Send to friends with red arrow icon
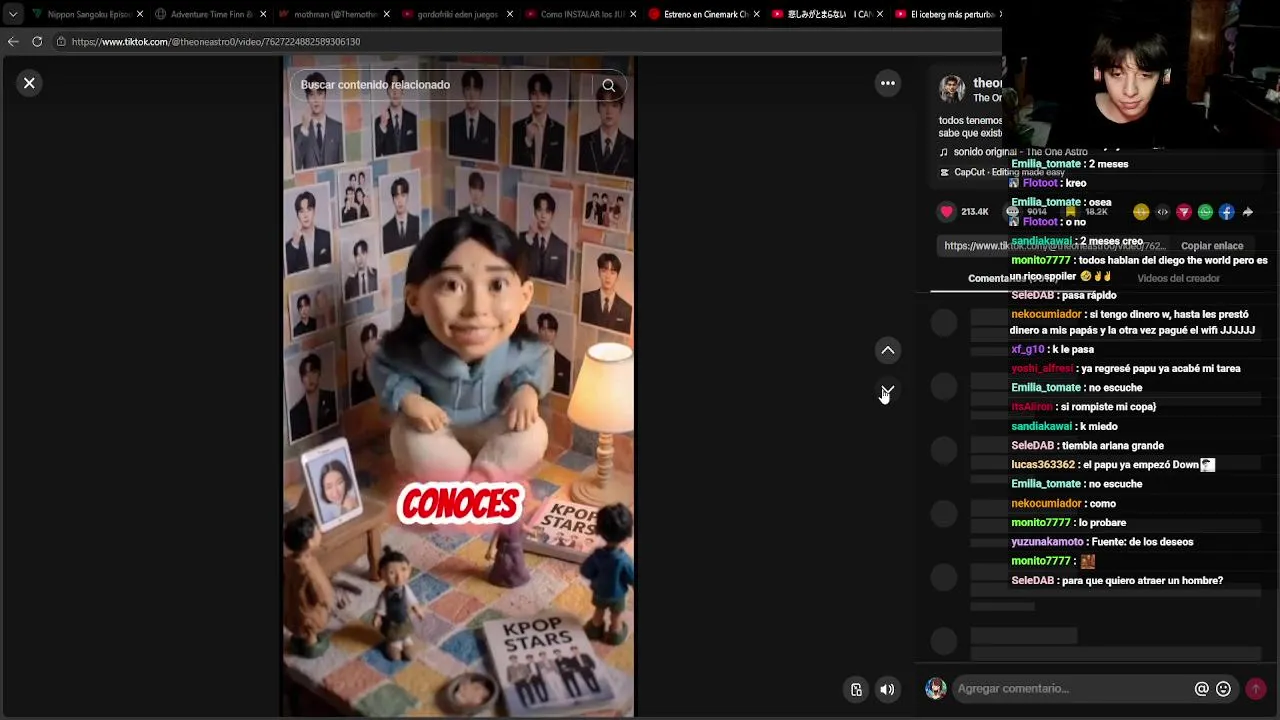The height and width of the screenshot is (720, 1280). click(1184, 212)
